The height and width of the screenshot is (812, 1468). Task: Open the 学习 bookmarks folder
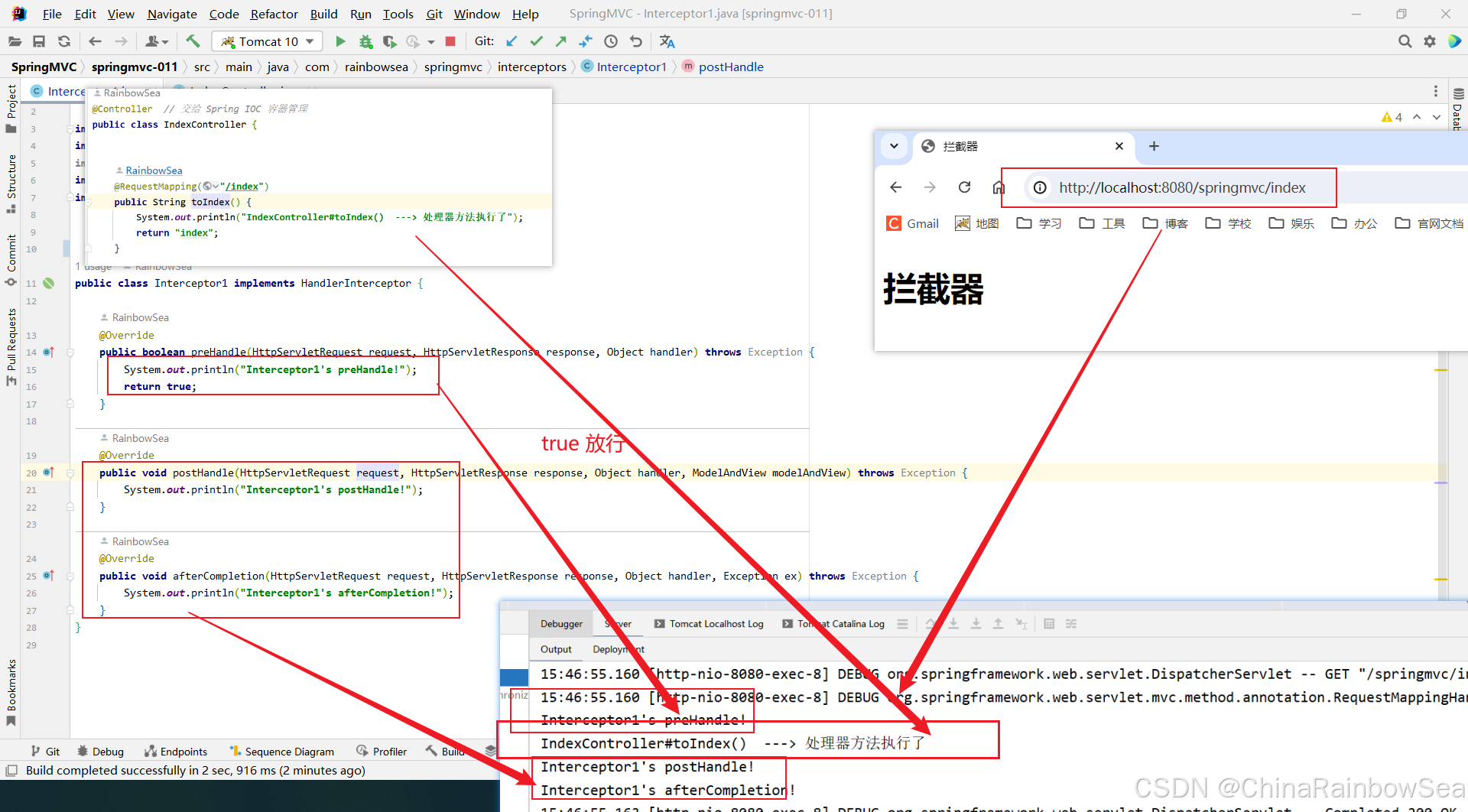point(1039,223)
